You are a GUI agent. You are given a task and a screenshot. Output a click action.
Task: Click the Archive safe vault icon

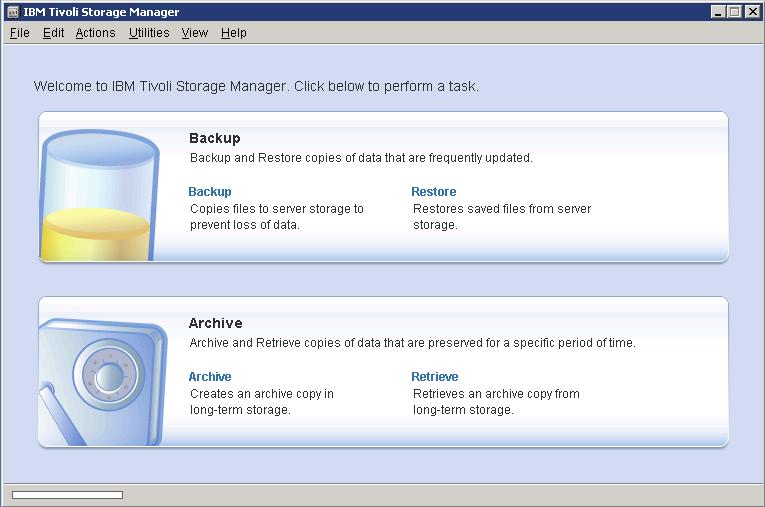(102, 382)
